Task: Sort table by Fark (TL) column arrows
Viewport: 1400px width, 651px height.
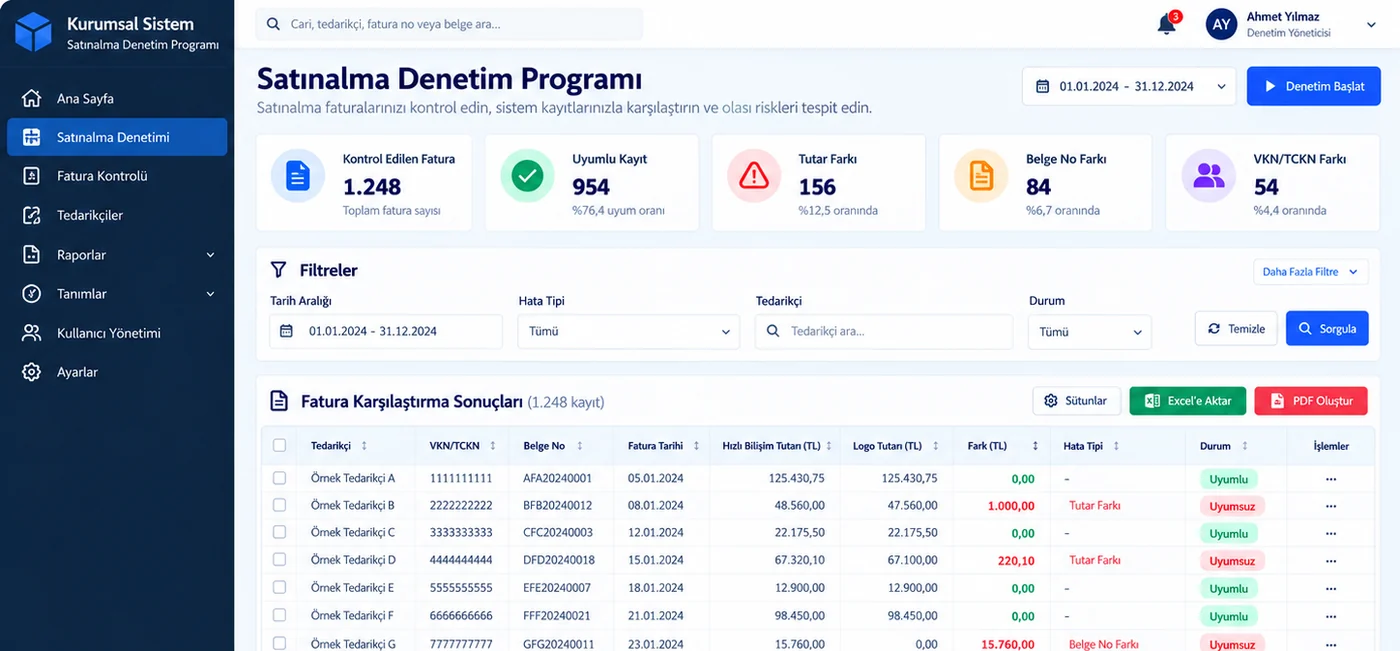Action: point(1035,446)
